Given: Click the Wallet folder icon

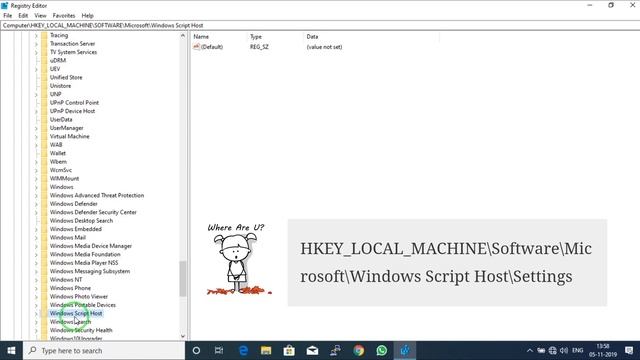Looking at the screenshot, I should click(44, 153).
